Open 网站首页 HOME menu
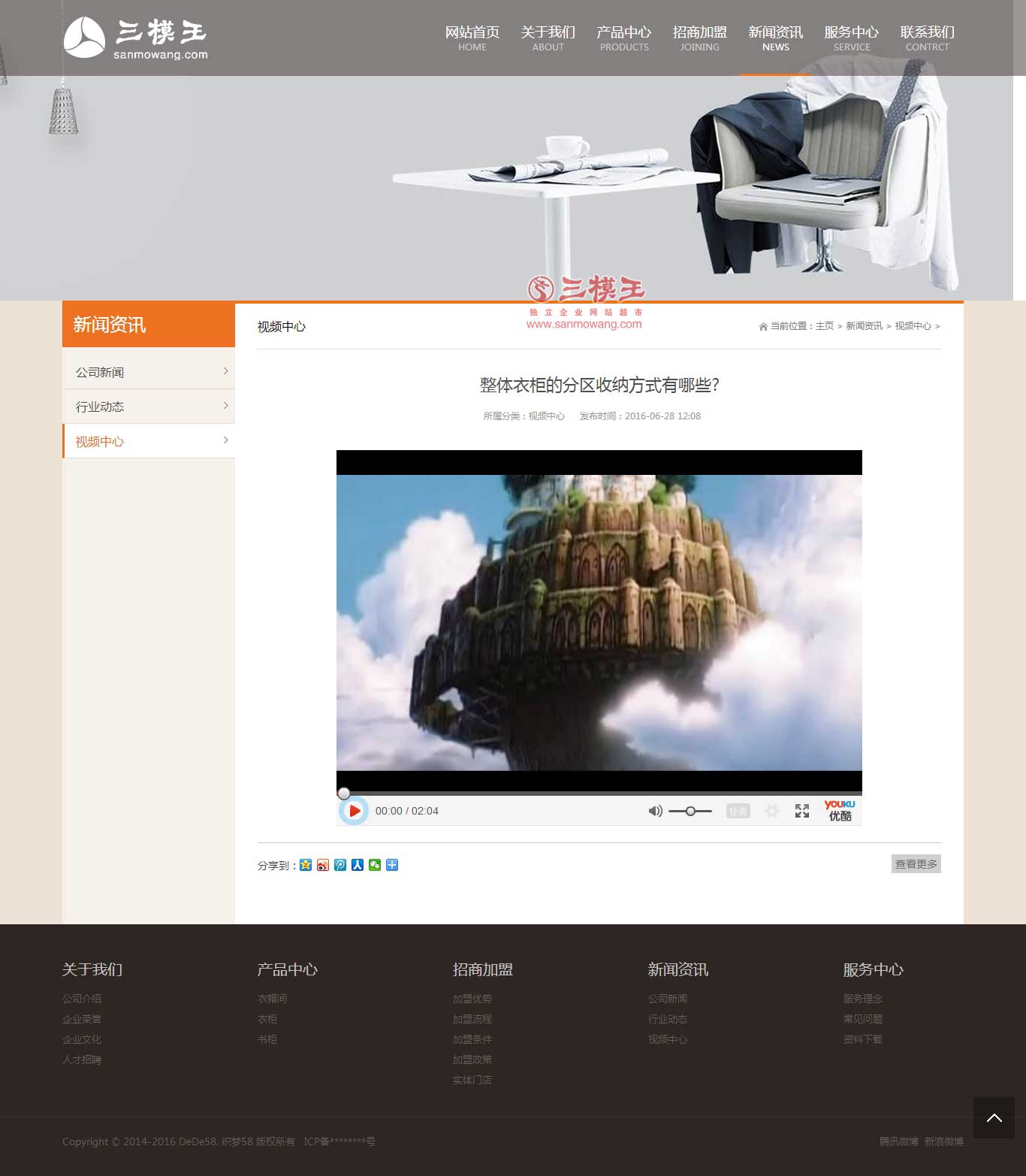The height and width of the screenshot is (1176, 1026). pos(472,38)
